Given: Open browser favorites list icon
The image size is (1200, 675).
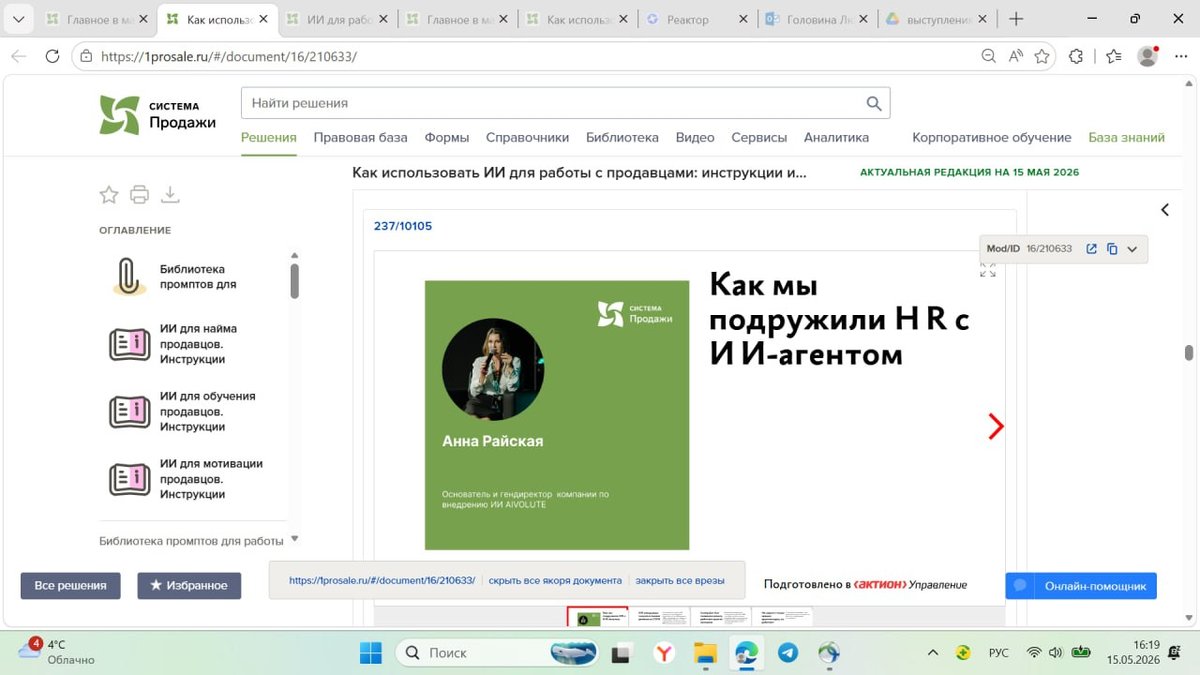Looking at the screenshot, I should pos(1113,57).
